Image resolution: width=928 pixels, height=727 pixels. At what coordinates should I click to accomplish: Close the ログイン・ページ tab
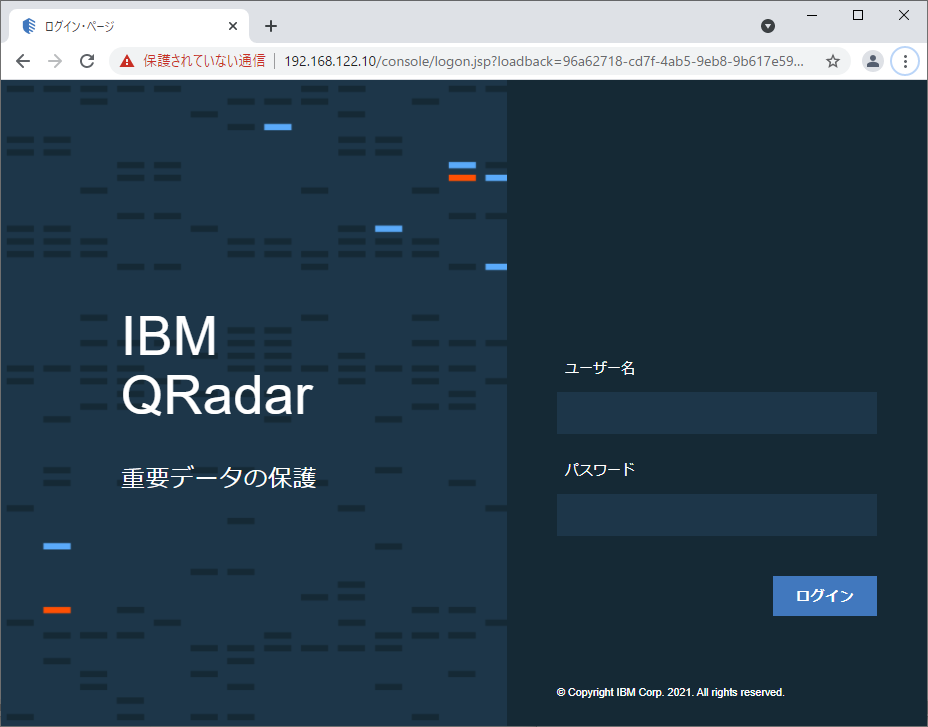pyautogui.click(x=233, y=26)
